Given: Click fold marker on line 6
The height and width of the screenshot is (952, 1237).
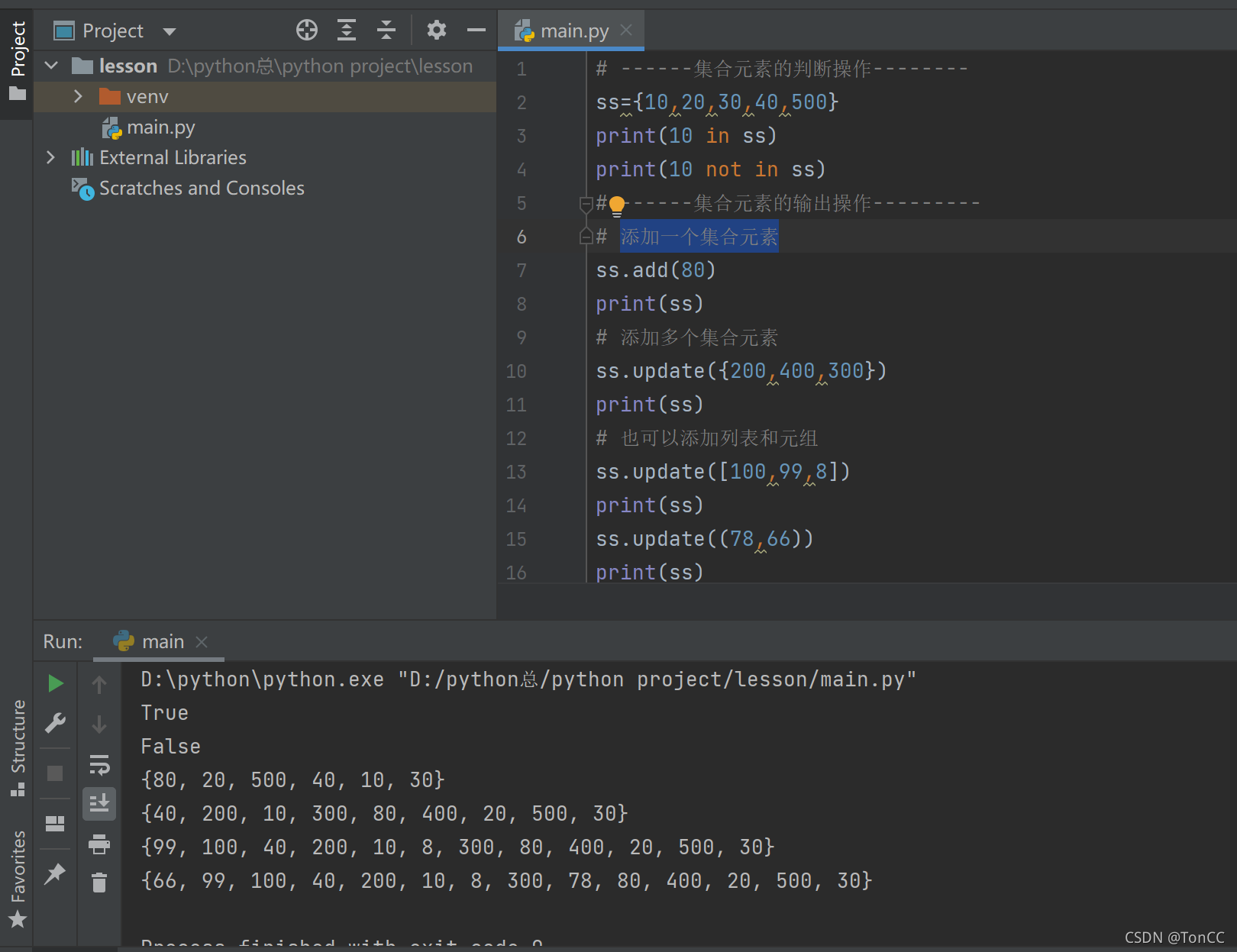Looking at the screenshot, I should pos(586,237).
